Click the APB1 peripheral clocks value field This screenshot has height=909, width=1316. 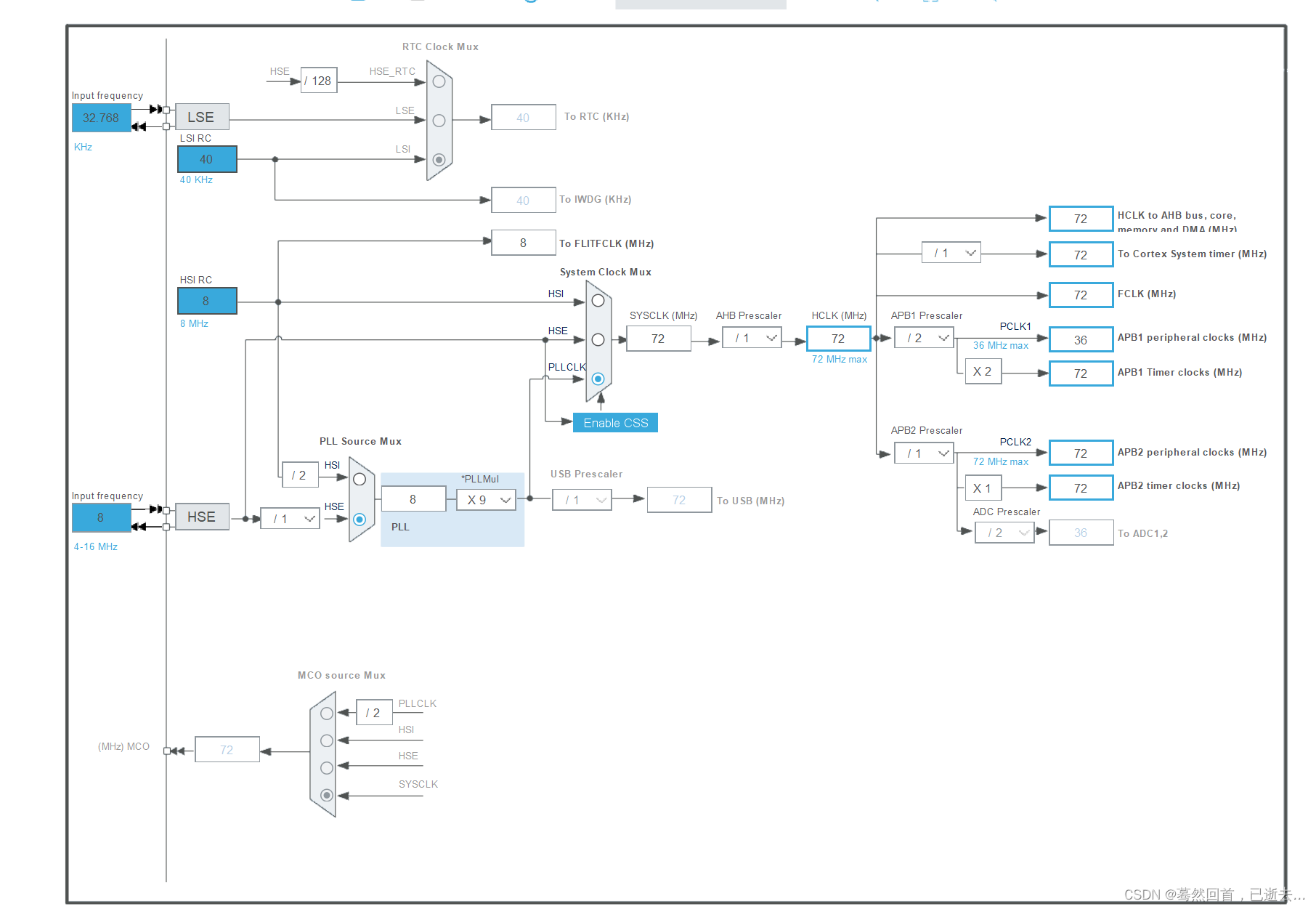(x=1081, y=340)
